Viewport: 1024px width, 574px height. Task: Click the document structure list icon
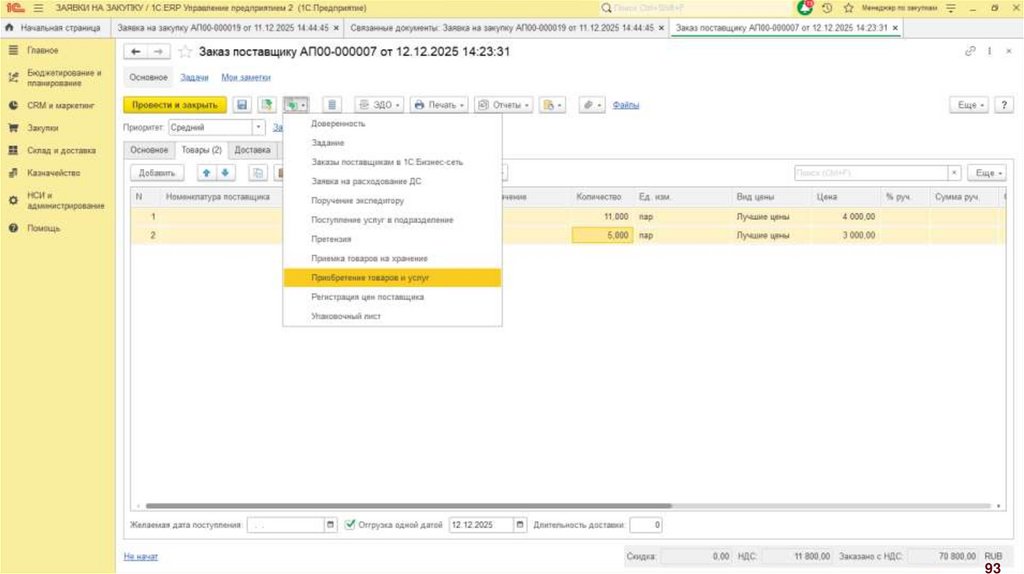coord(332,104)
